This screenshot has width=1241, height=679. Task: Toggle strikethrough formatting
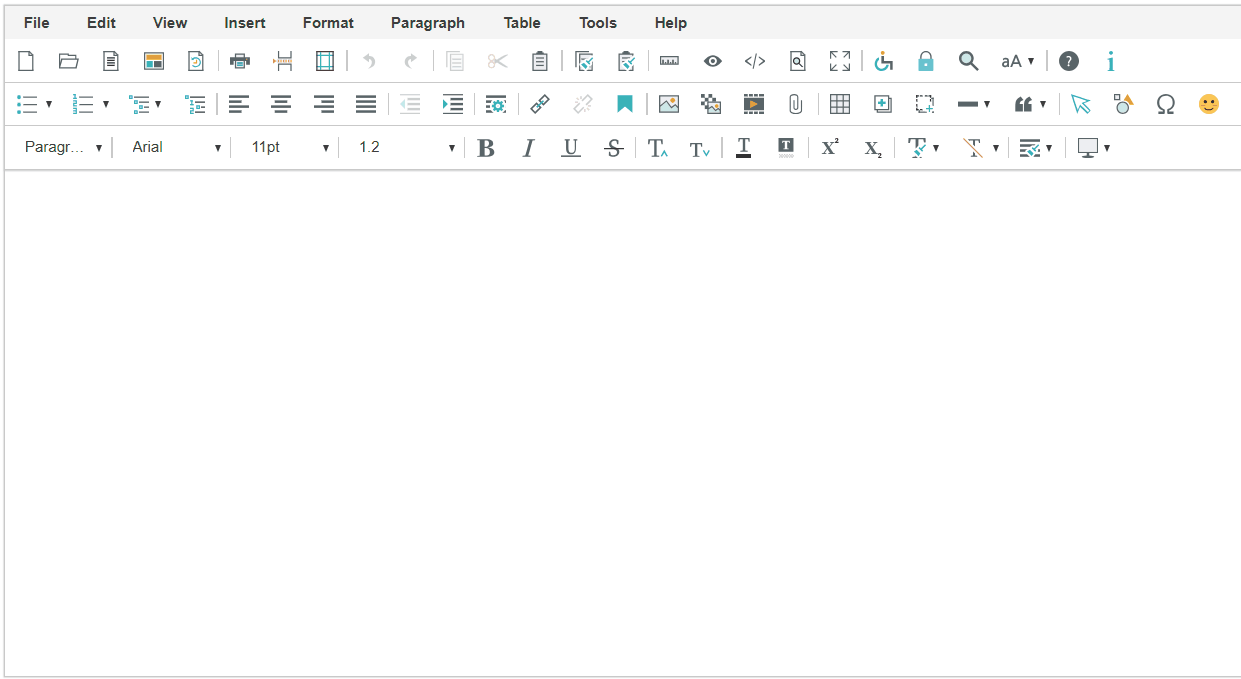click(x=614, y=148)
